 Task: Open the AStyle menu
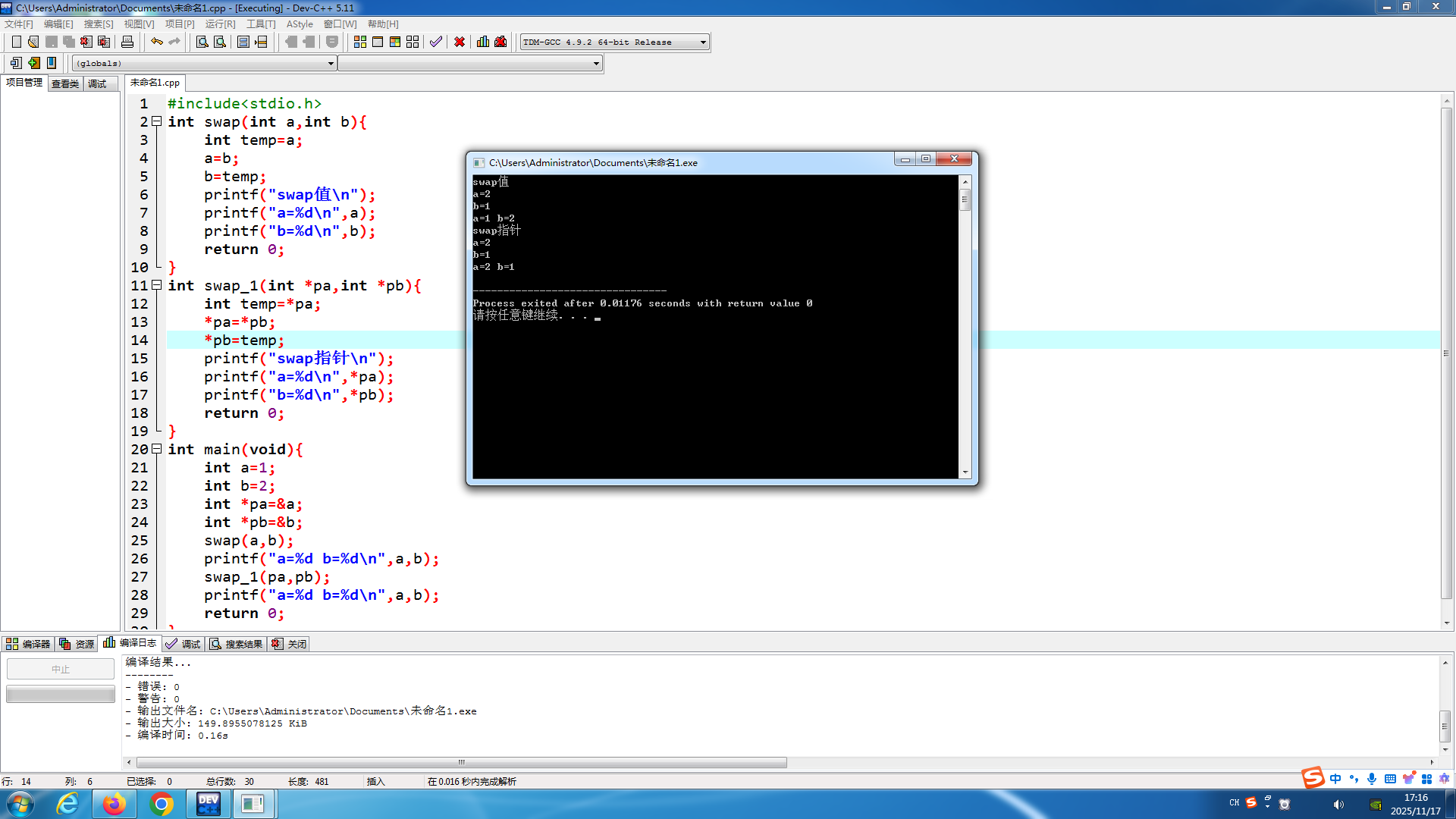(300, 24)
